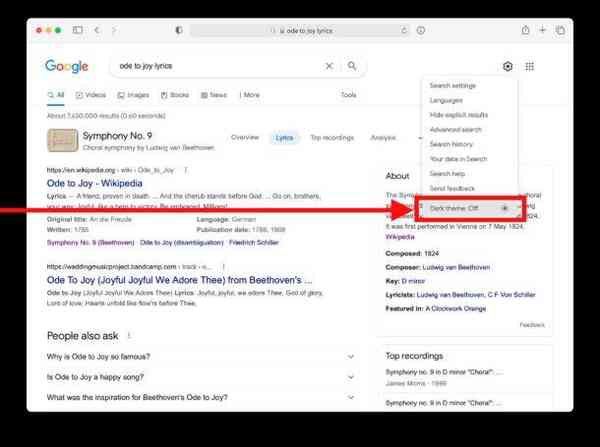The height and width of the screenshot is (447, 600).
Task: Open the More search filters dropdown
Action: click(x=249, y=95)
